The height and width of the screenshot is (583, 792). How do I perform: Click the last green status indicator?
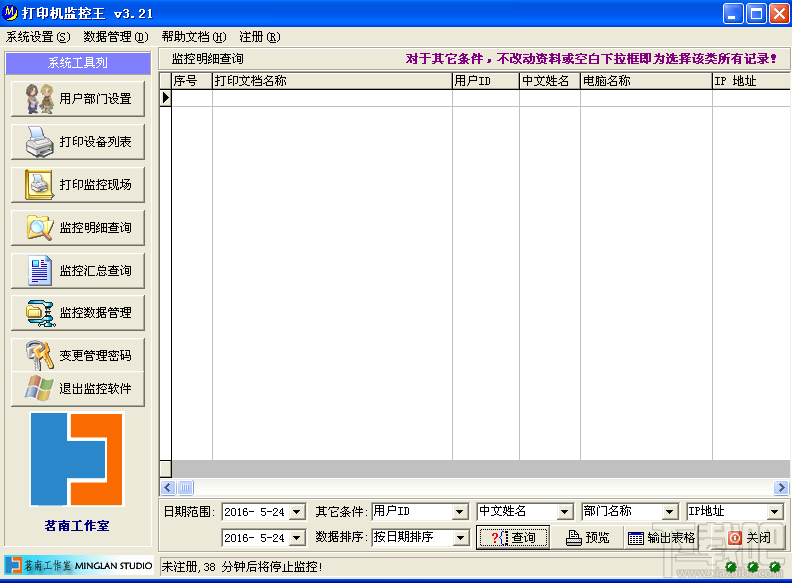pos(775,567)
